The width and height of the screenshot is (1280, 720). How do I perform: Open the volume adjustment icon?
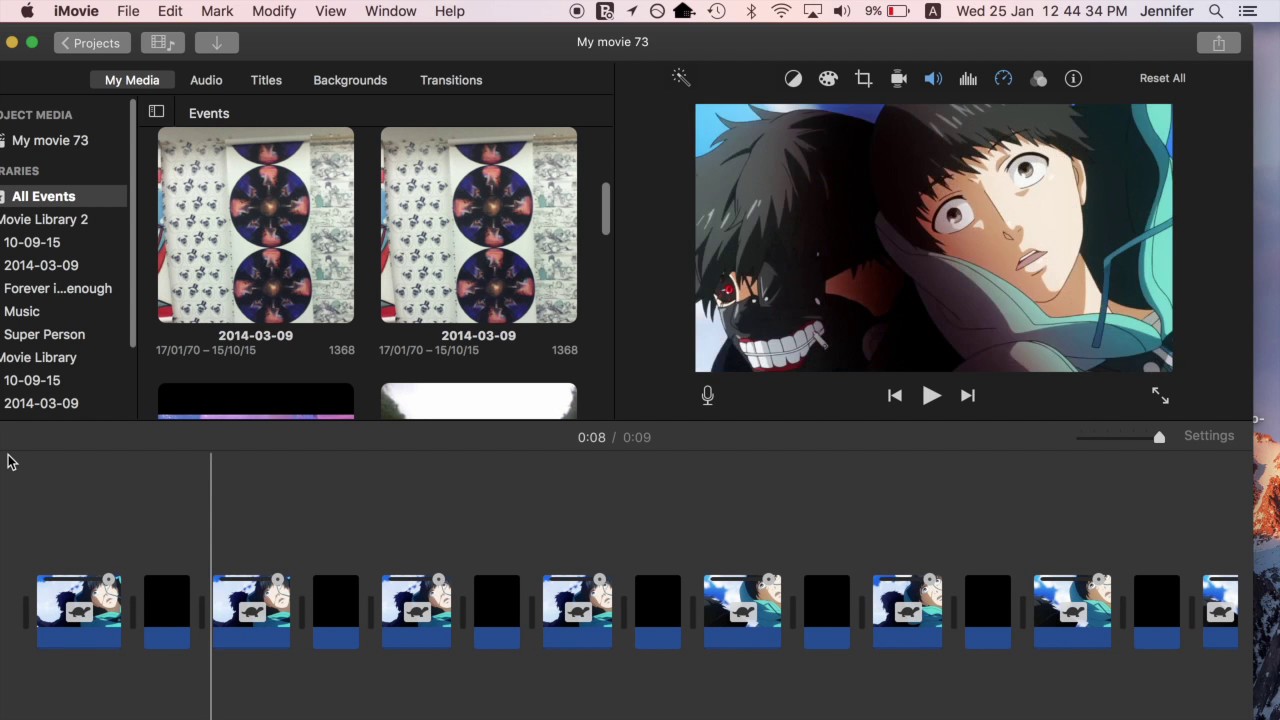coord(933,79)
